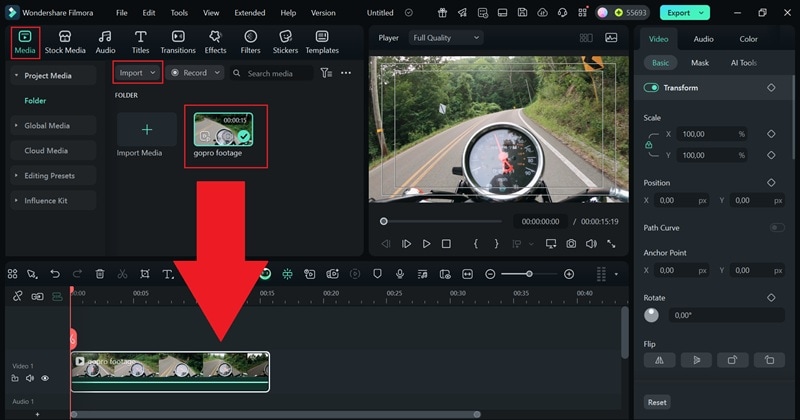
Task: Open the Filters panel
Action: (250, 42)
